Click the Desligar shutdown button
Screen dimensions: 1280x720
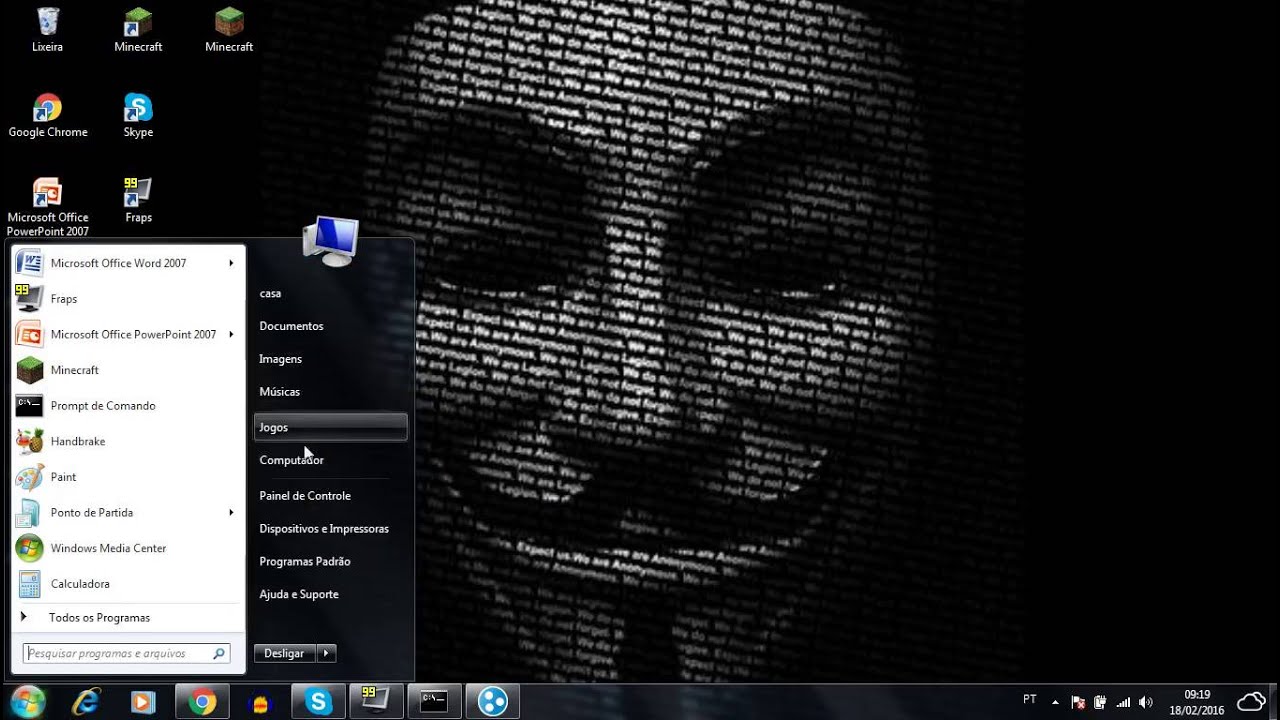[285, 653]
